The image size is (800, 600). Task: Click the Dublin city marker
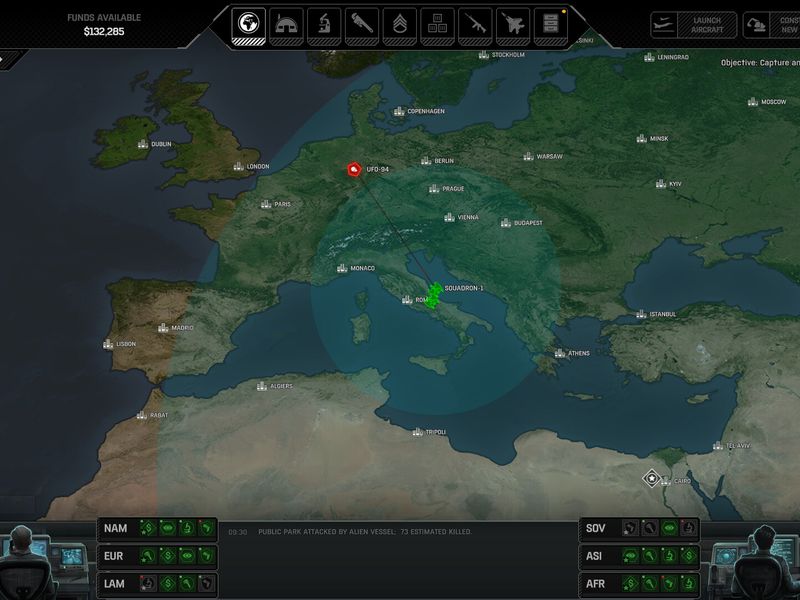tap(143, 144)
